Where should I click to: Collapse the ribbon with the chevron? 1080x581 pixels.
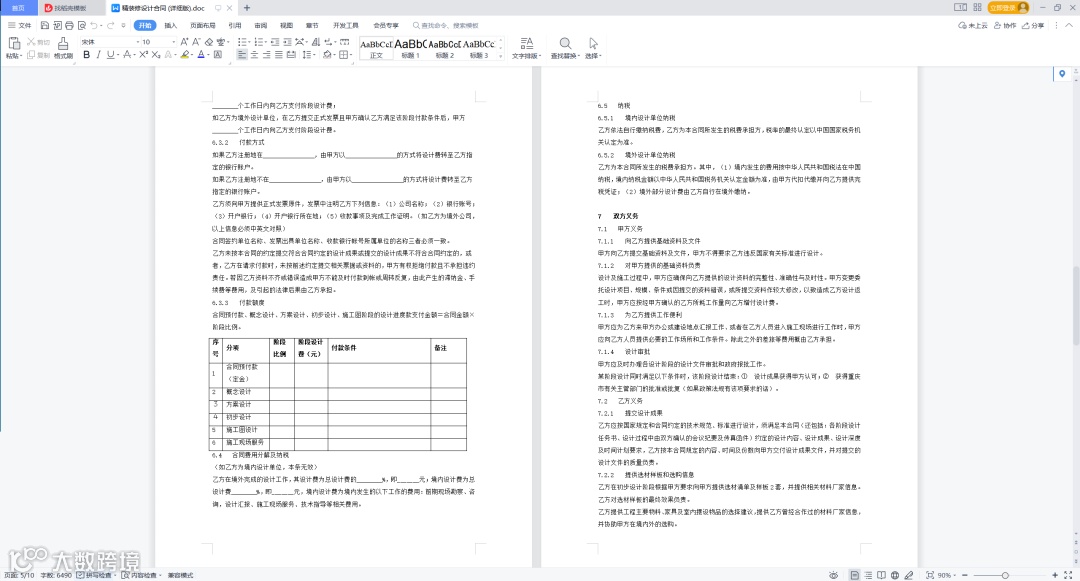[1069, 25]
